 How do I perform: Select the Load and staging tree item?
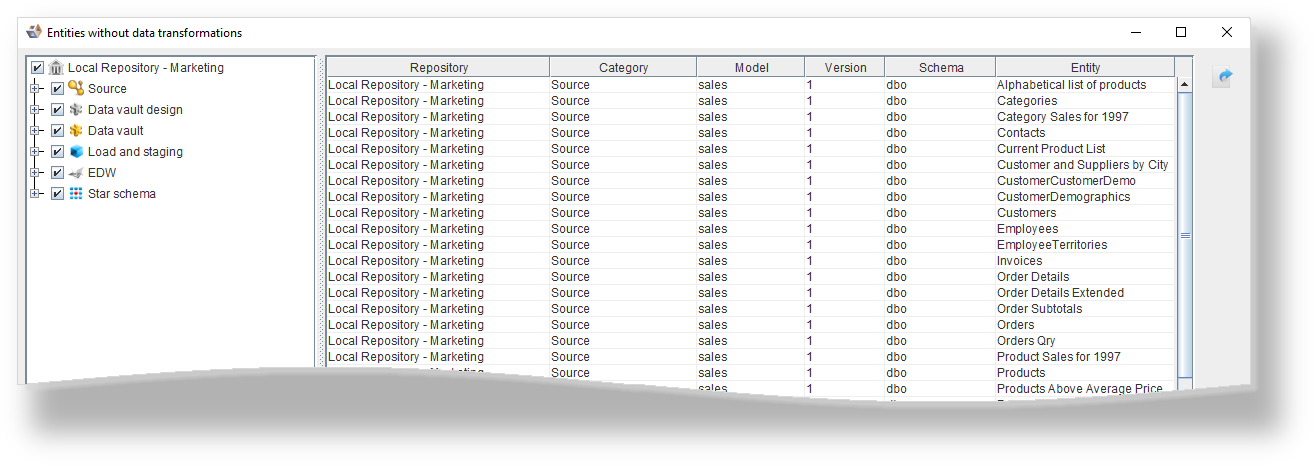(135, 152)
